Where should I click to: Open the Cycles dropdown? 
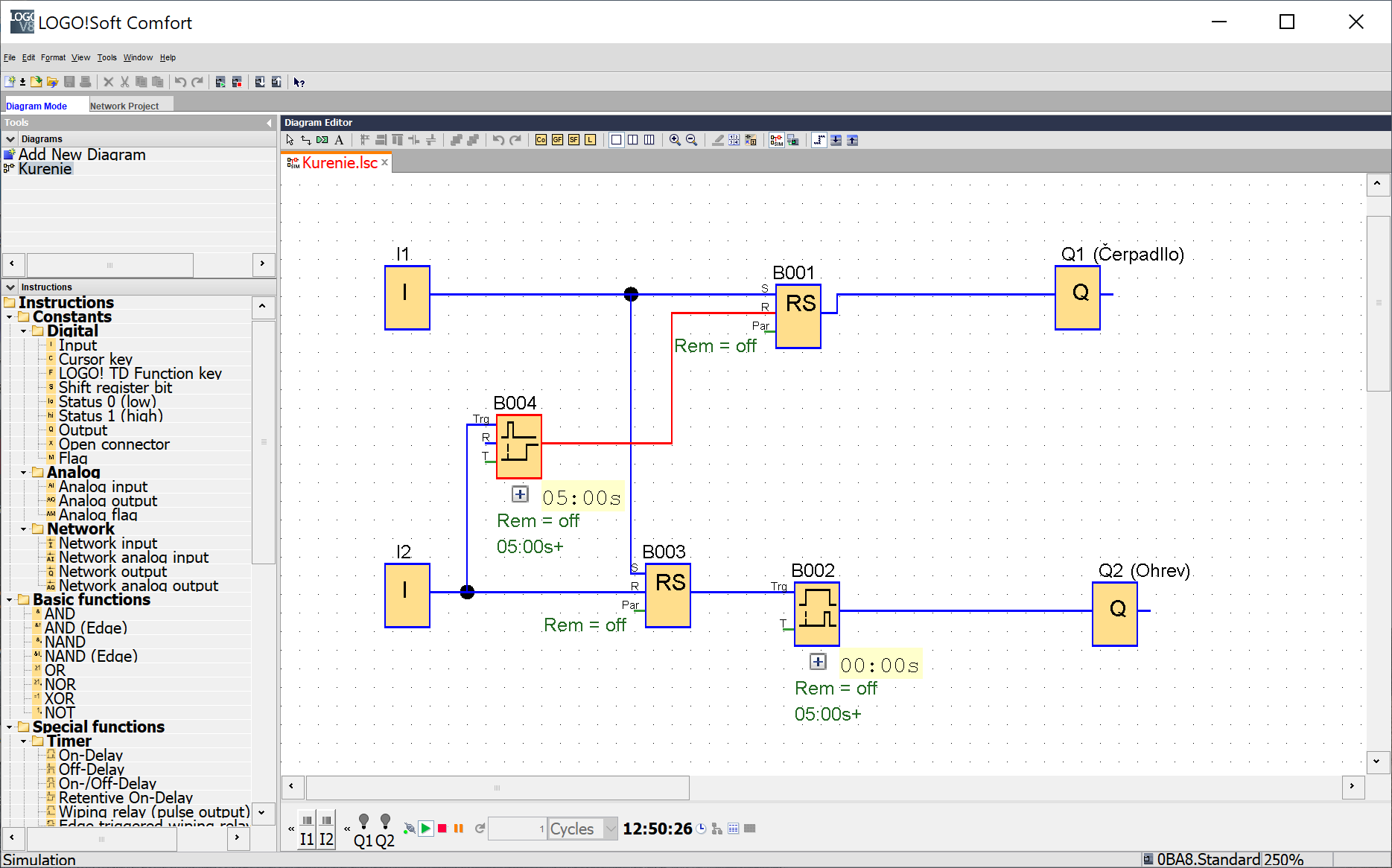[611, 829]
